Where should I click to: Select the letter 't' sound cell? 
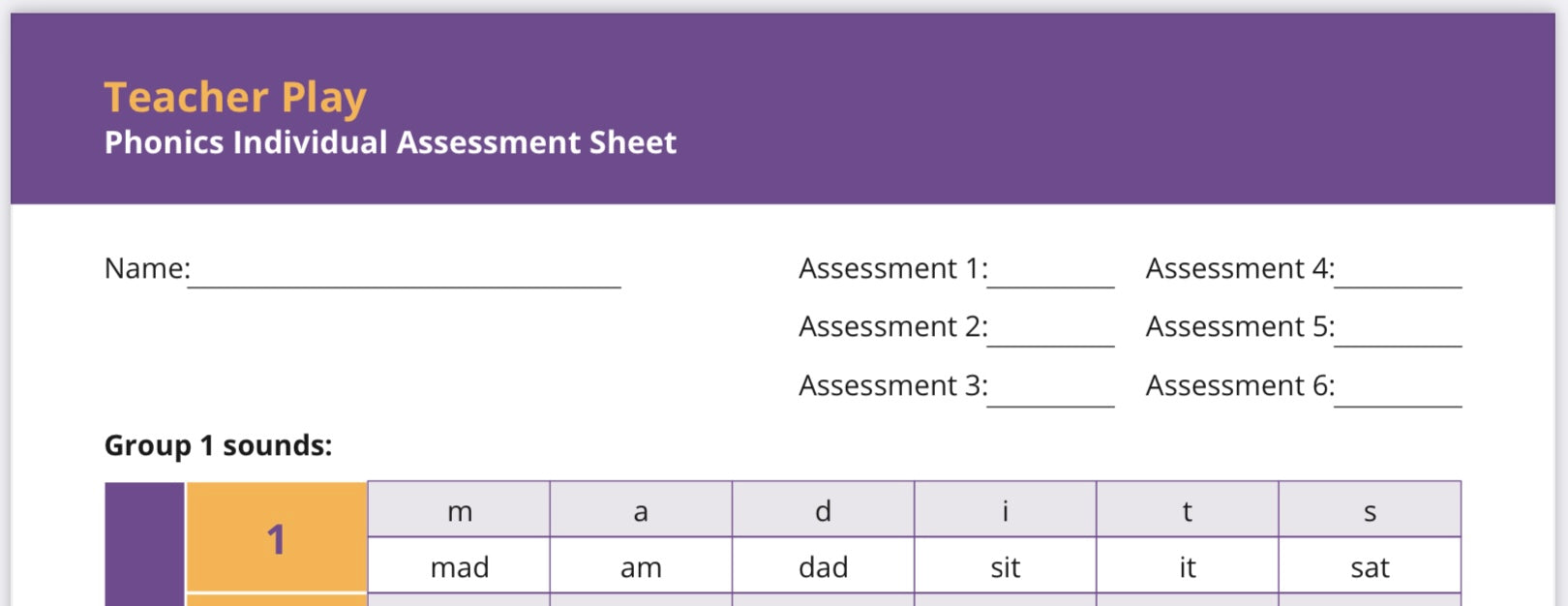(1187, 510)
